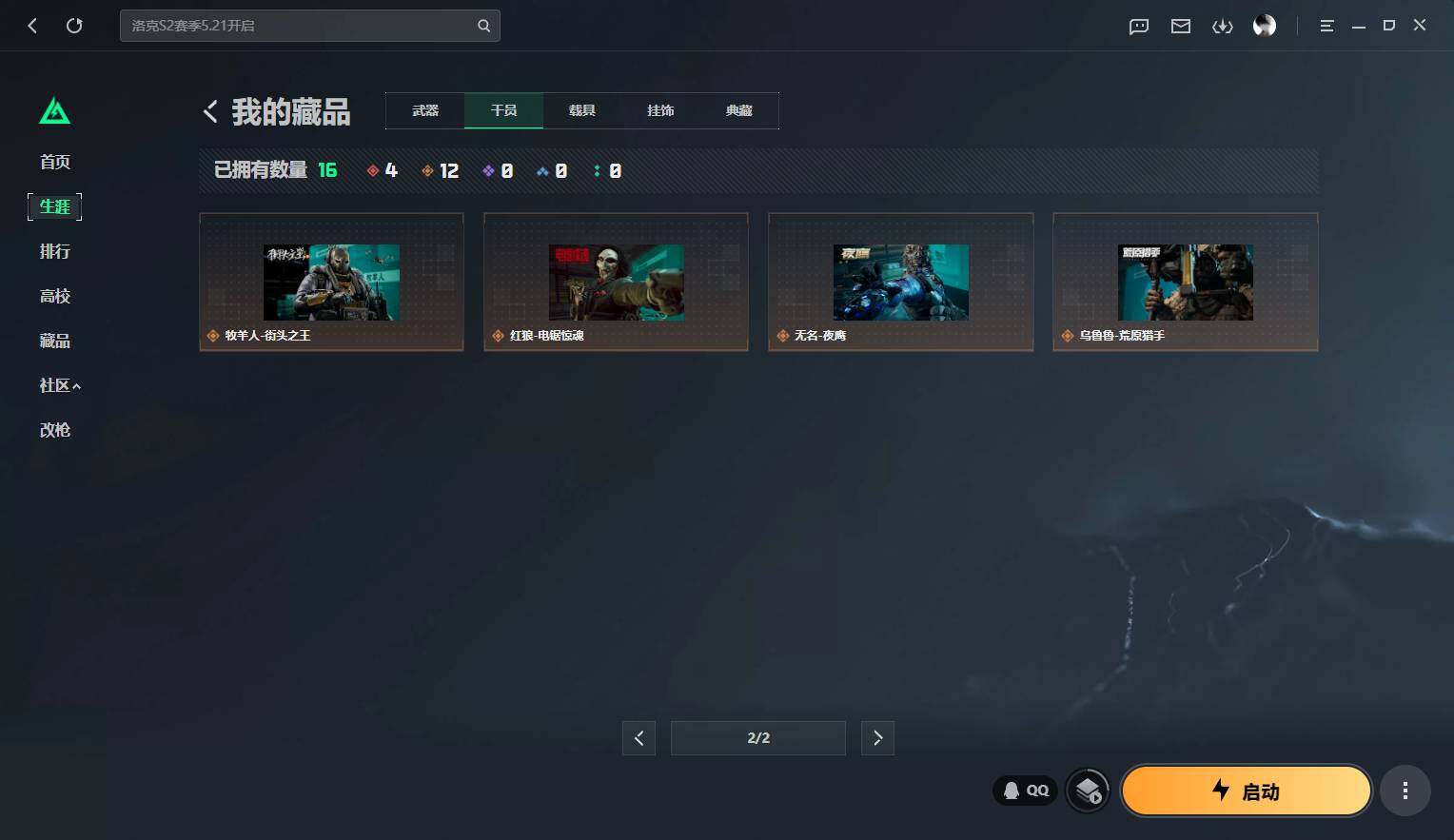Click the blue rarity count 0

552,170
